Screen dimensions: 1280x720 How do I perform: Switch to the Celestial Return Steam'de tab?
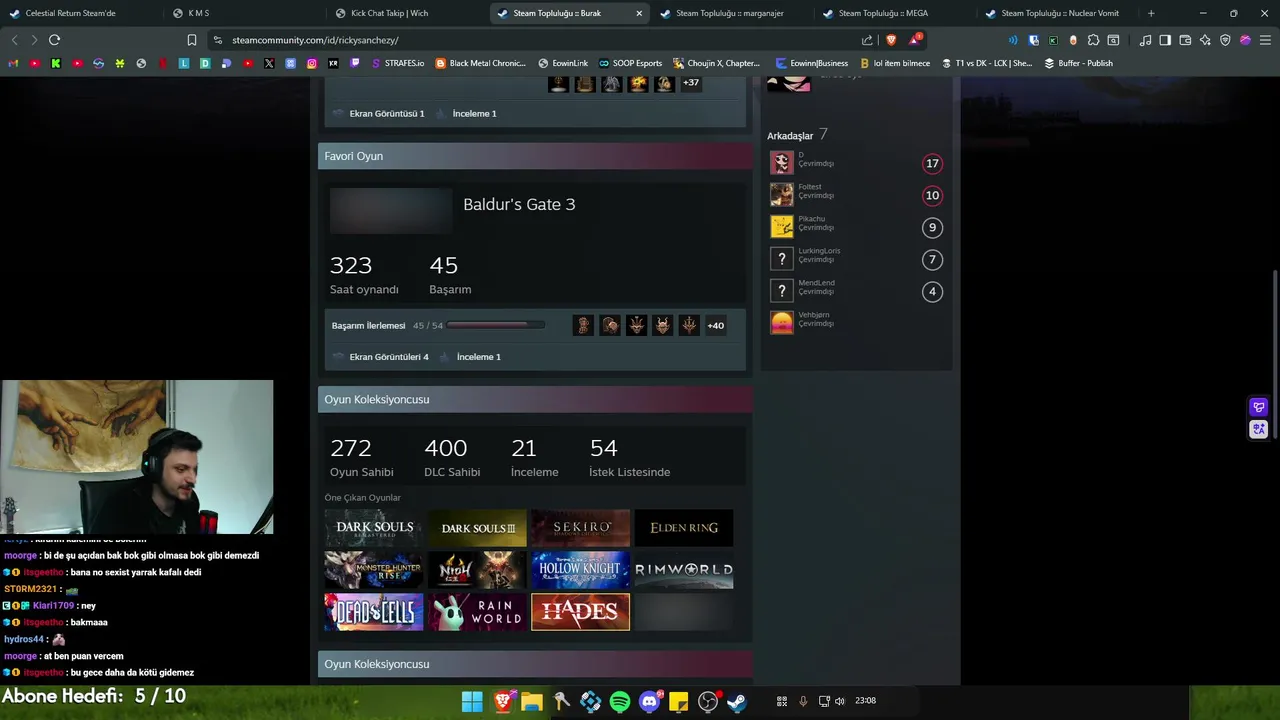[x=81, y=13]
